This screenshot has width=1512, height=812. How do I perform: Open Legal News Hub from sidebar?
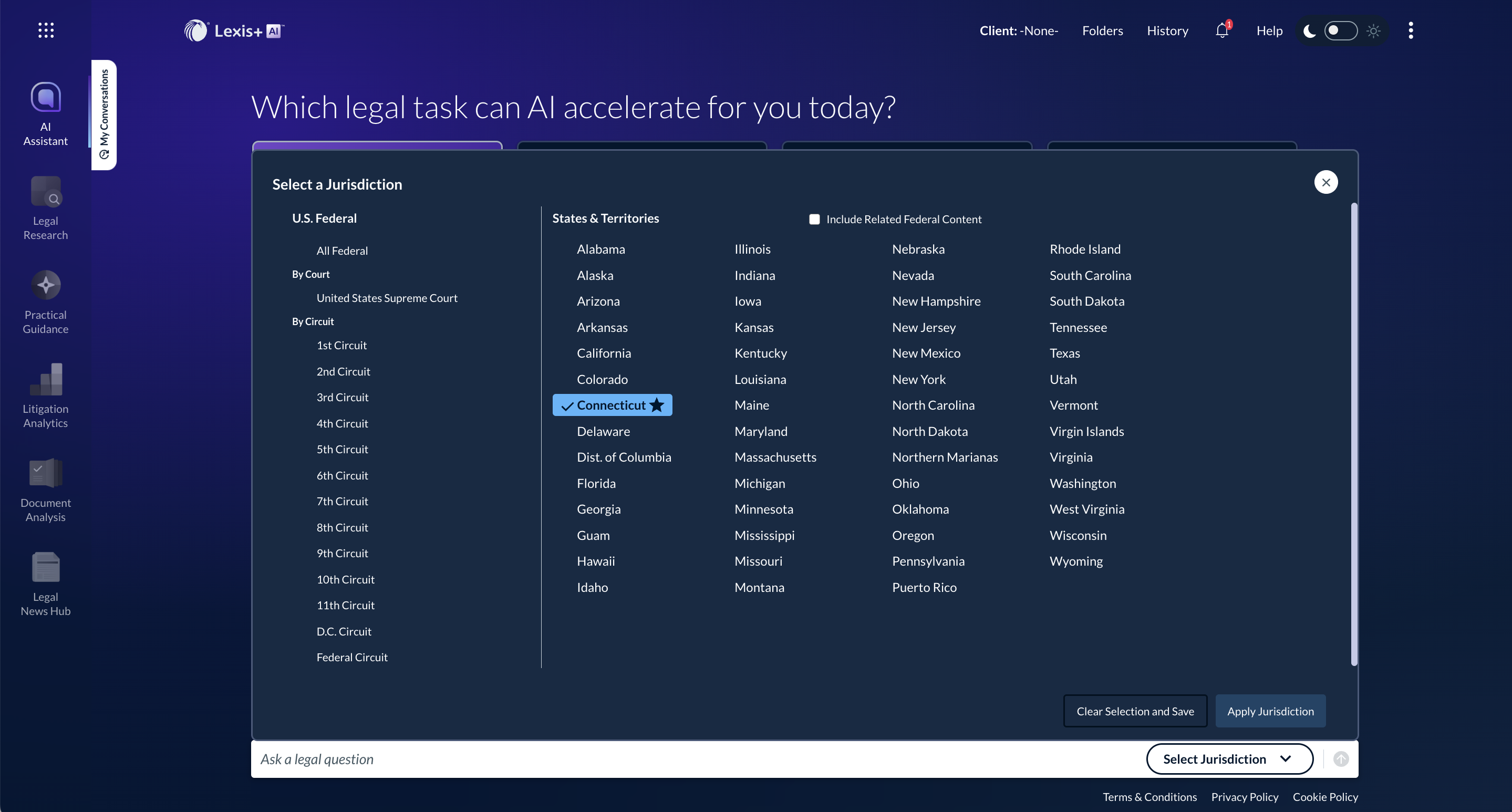45,584
